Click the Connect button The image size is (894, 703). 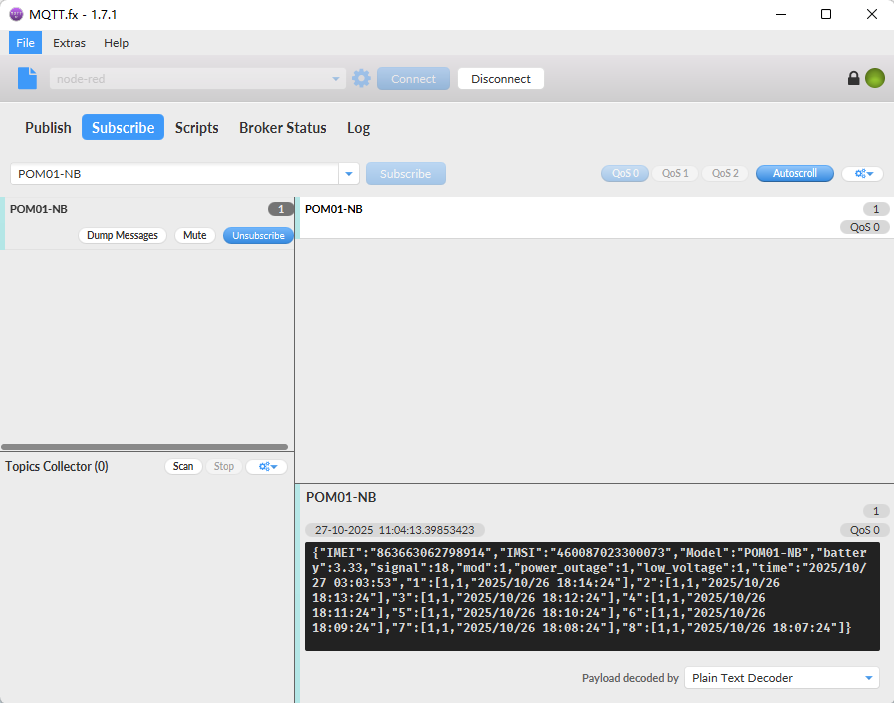[x=413, y=79]
